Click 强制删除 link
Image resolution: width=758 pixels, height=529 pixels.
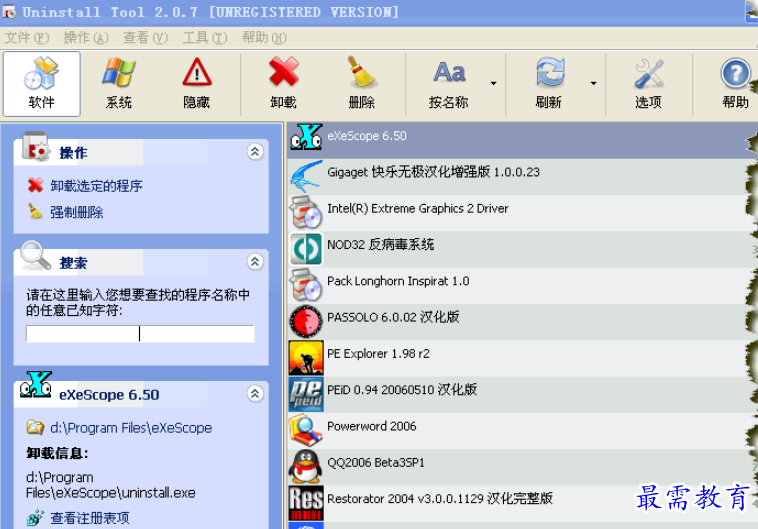(76, 212)
